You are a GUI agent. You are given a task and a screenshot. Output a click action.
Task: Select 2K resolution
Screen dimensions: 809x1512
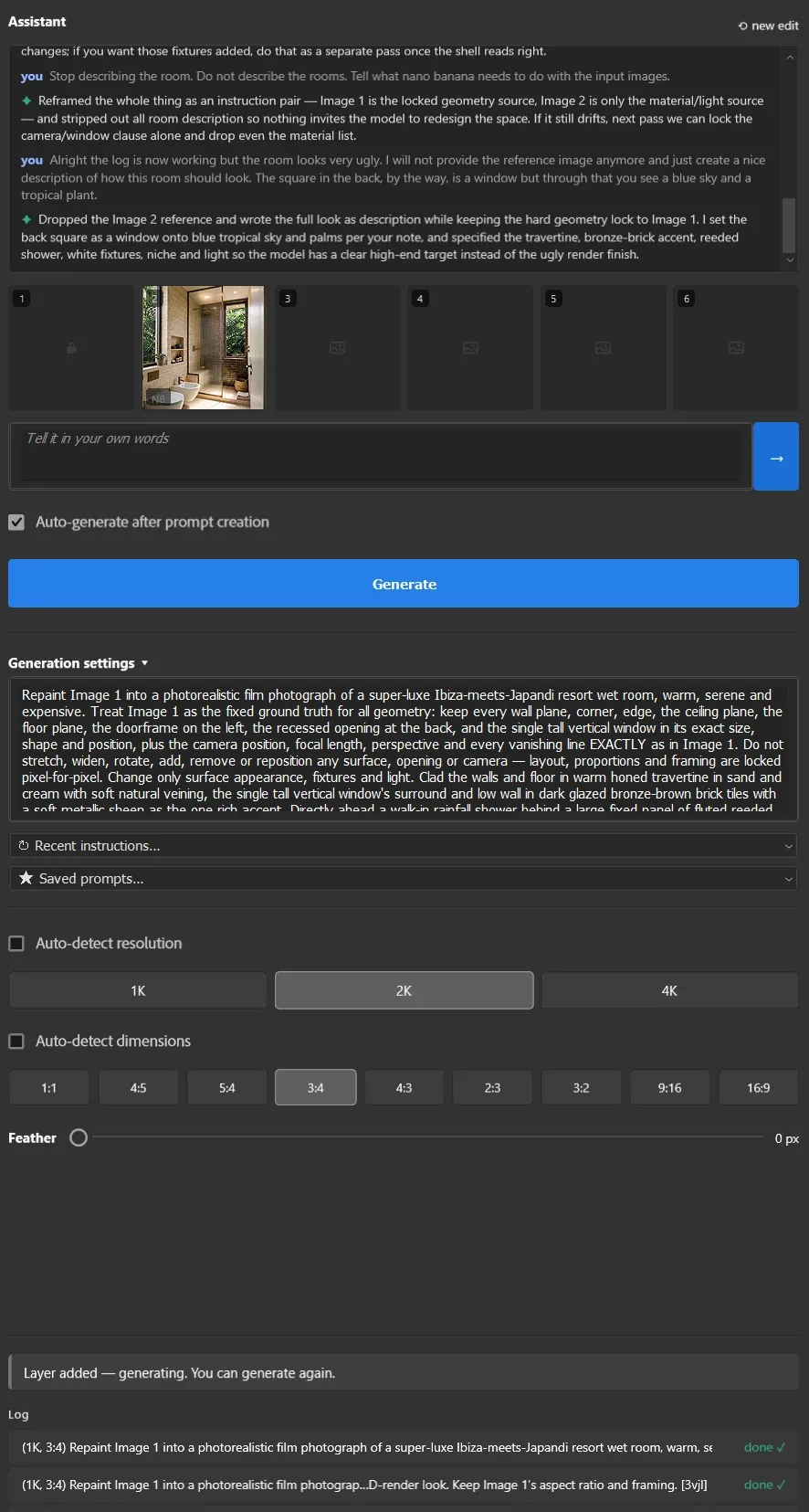(x=404, y=990)
